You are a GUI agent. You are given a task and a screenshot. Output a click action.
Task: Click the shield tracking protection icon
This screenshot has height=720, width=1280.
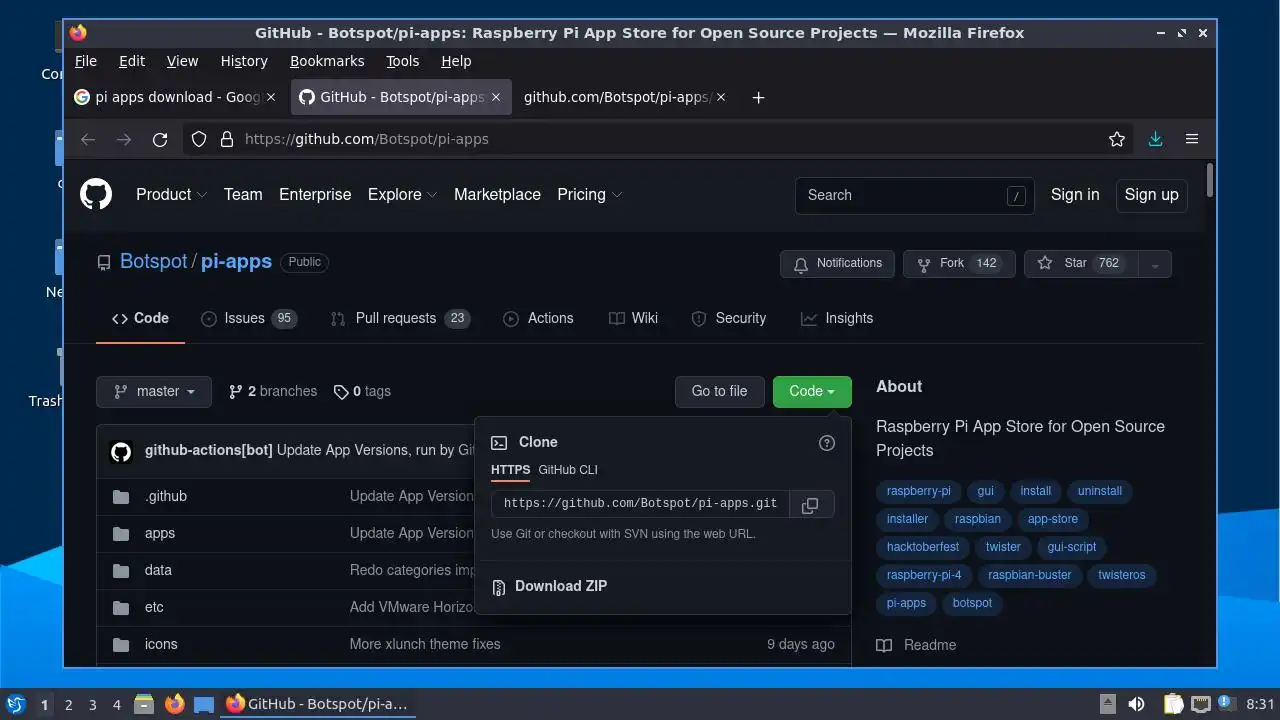click(x=199, y=139)
